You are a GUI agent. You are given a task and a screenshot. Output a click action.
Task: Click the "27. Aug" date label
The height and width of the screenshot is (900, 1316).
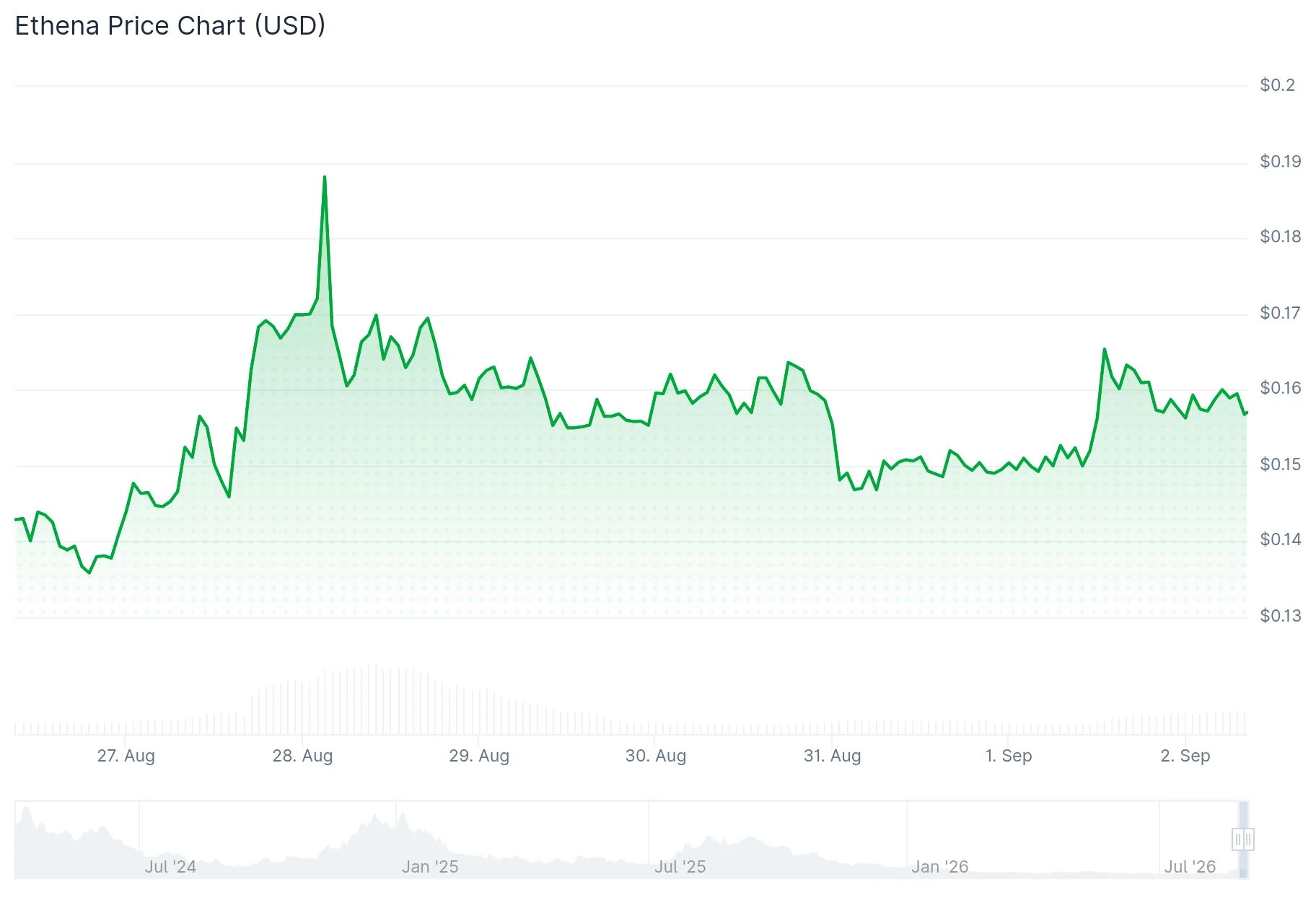(126, 756)
